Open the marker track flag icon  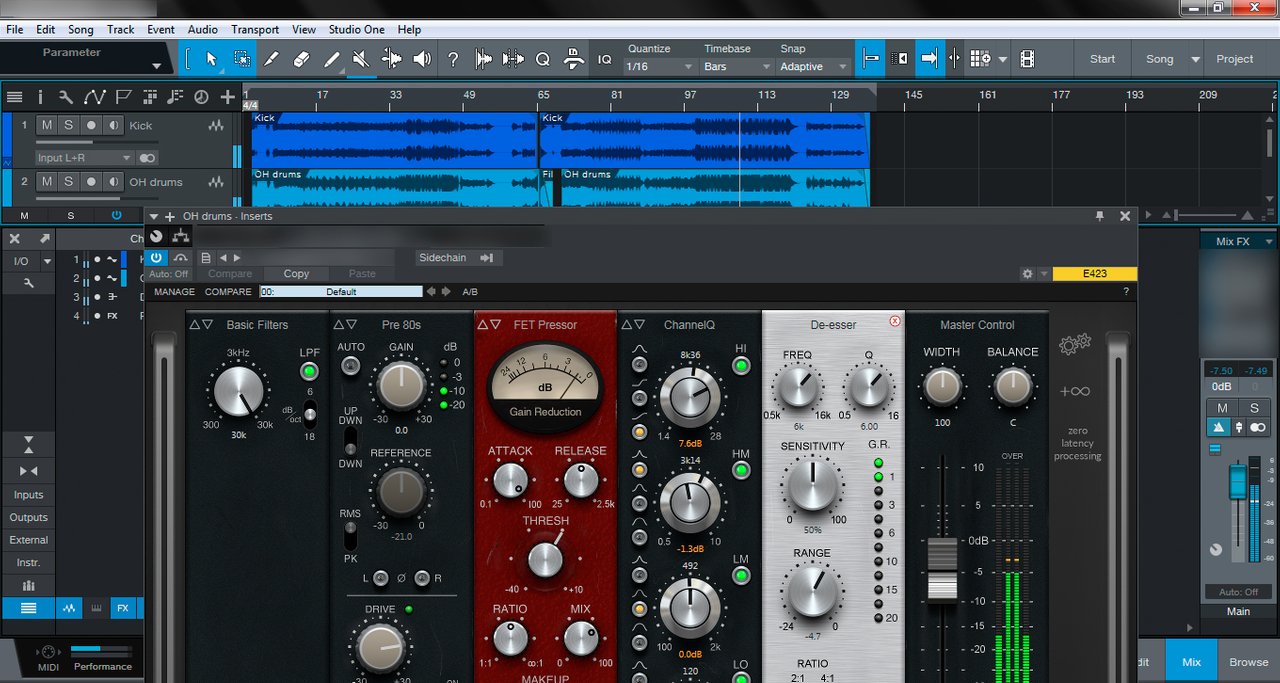pyautogui.click(x=123, y=97)
